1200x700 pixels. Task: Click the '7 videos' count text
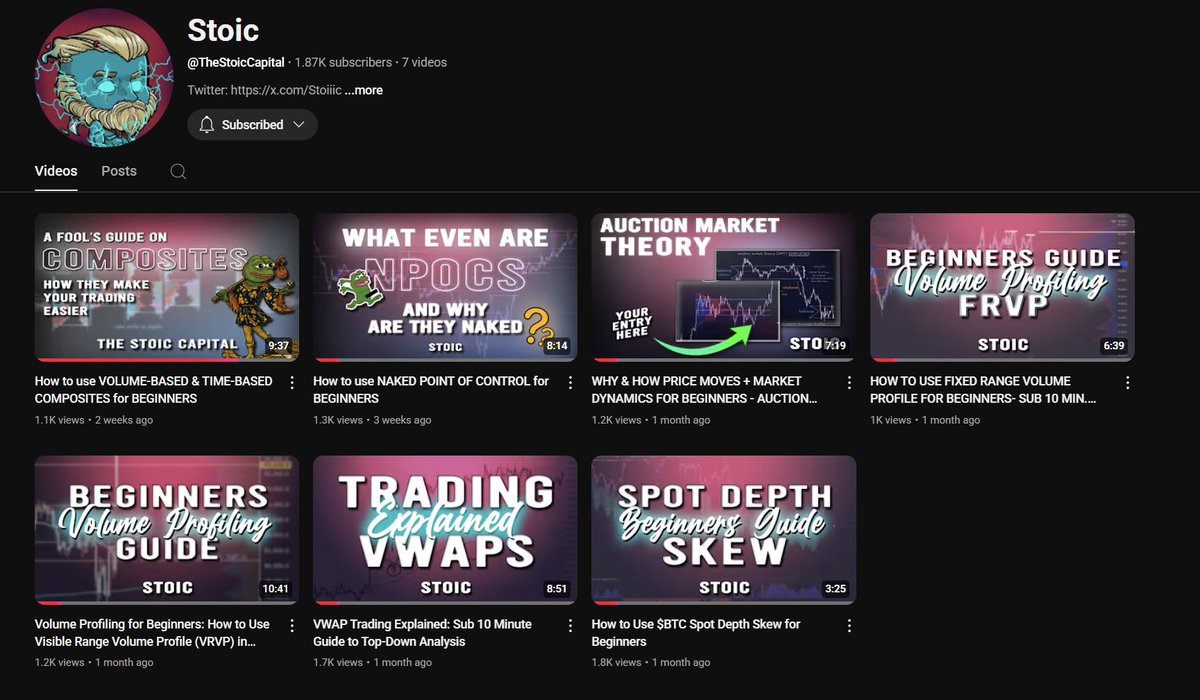(424, 62)
